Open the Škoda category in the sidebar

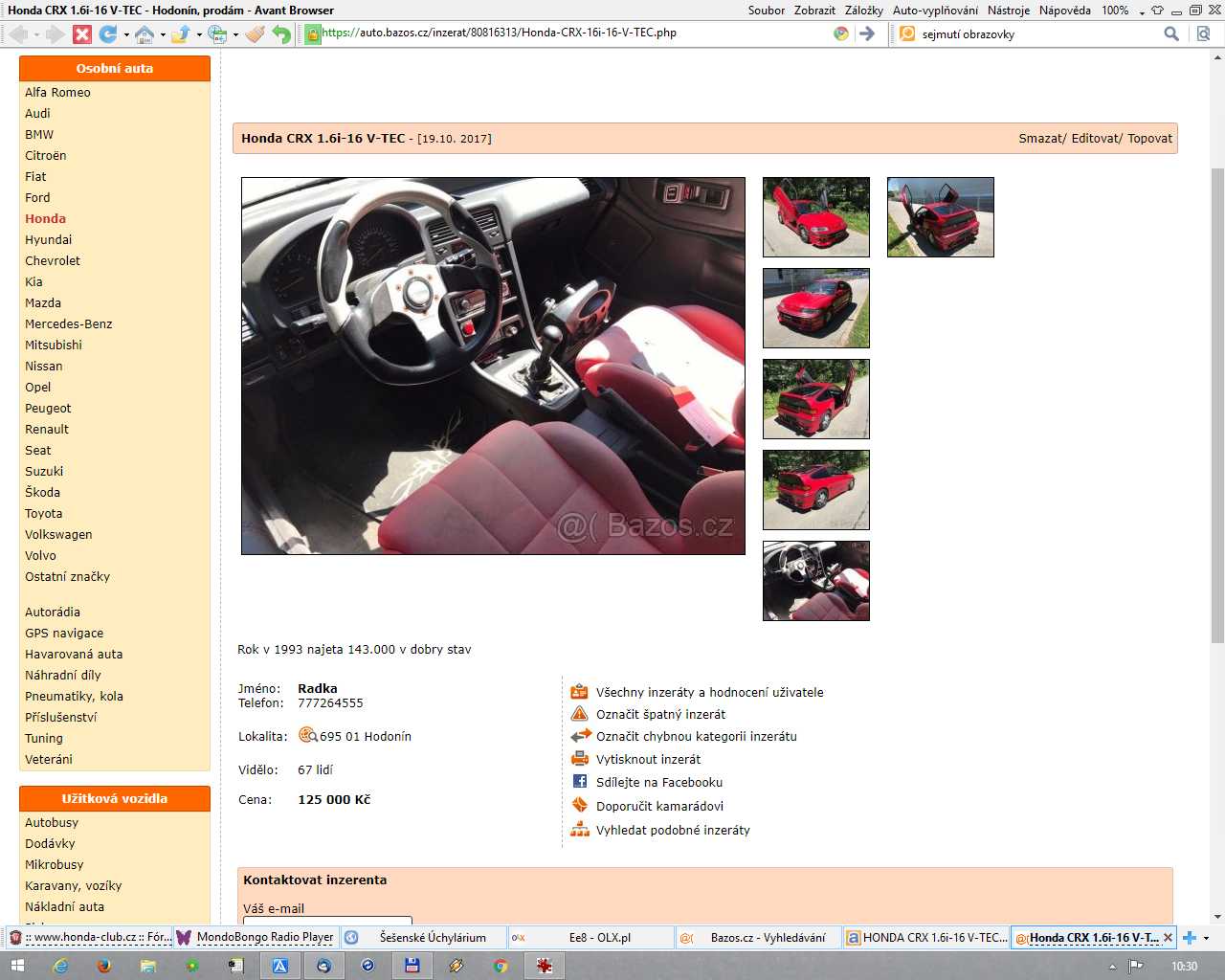(42, 493)
